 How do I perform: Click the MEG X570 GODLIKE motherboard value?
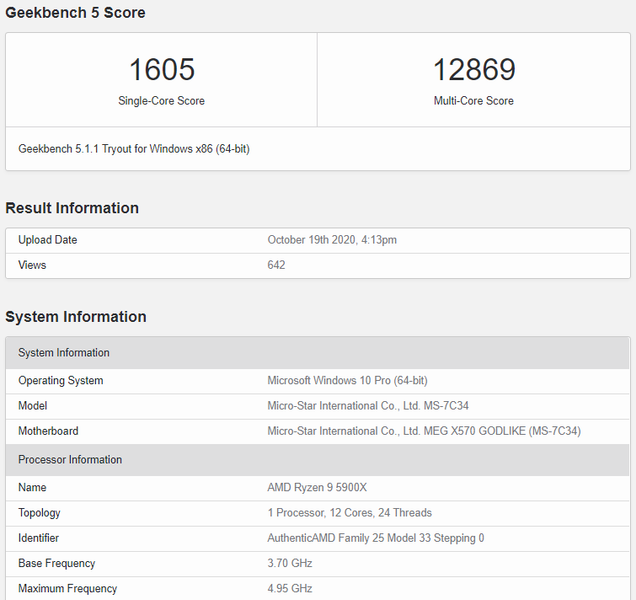click(x=424, y=431)
